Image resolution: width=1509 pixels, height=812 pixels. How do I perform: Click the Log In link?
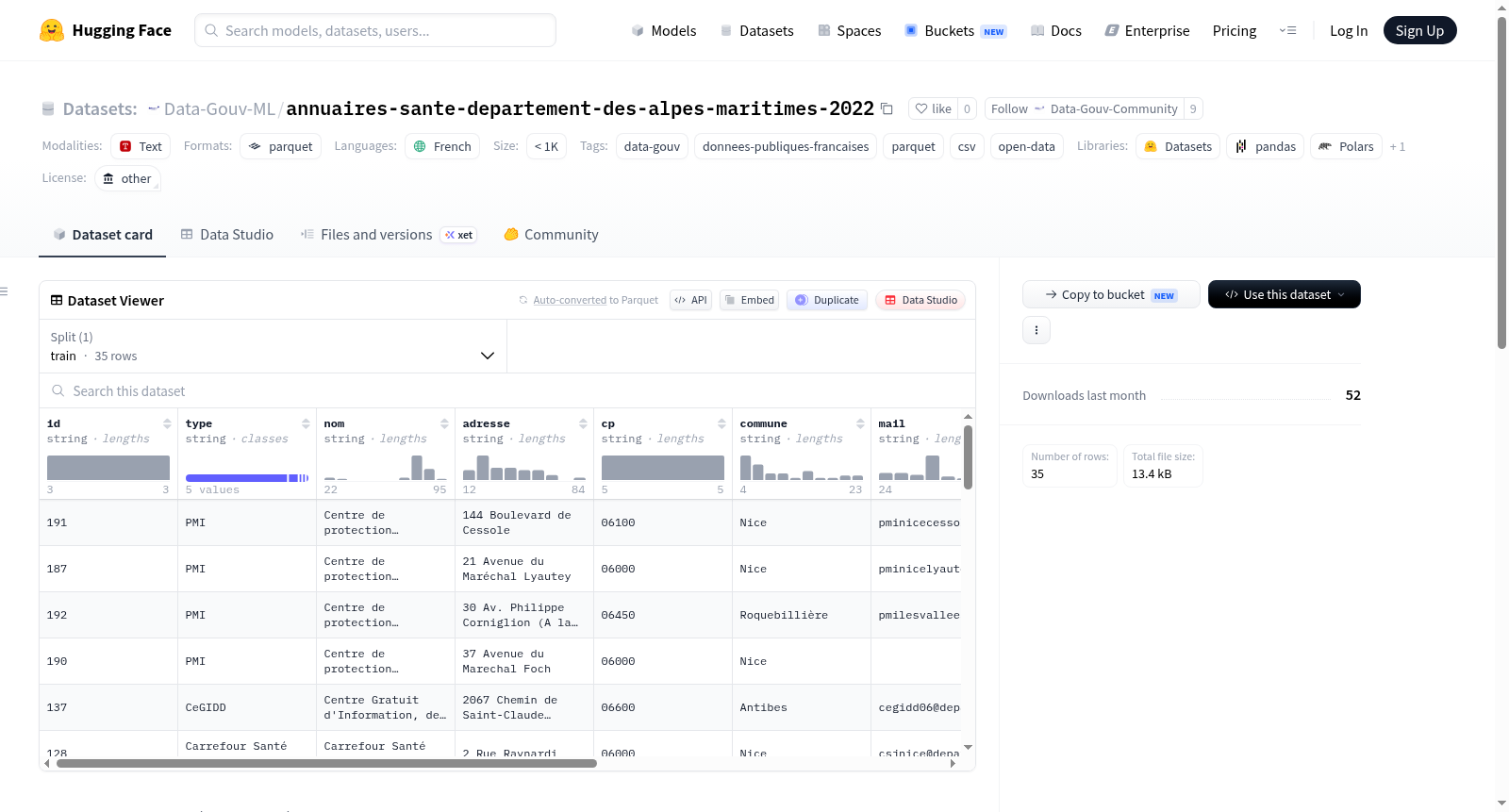click(1349, 30)
